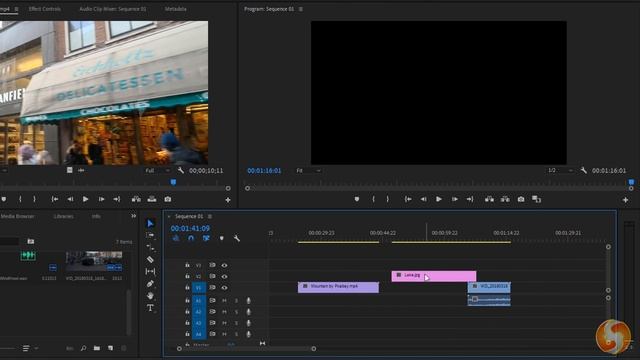Viewport: 640px width, 360px height.
Task: Open Program playback resolution 1/2 dropdown
Action: click(x=560, y=170)
